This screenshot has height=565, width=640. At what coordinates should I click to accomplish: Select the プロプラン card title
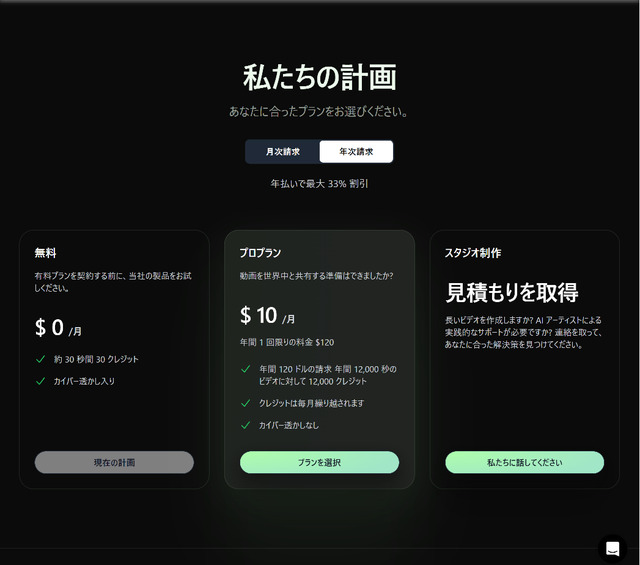pyautogui.click(x=260, y=253)
